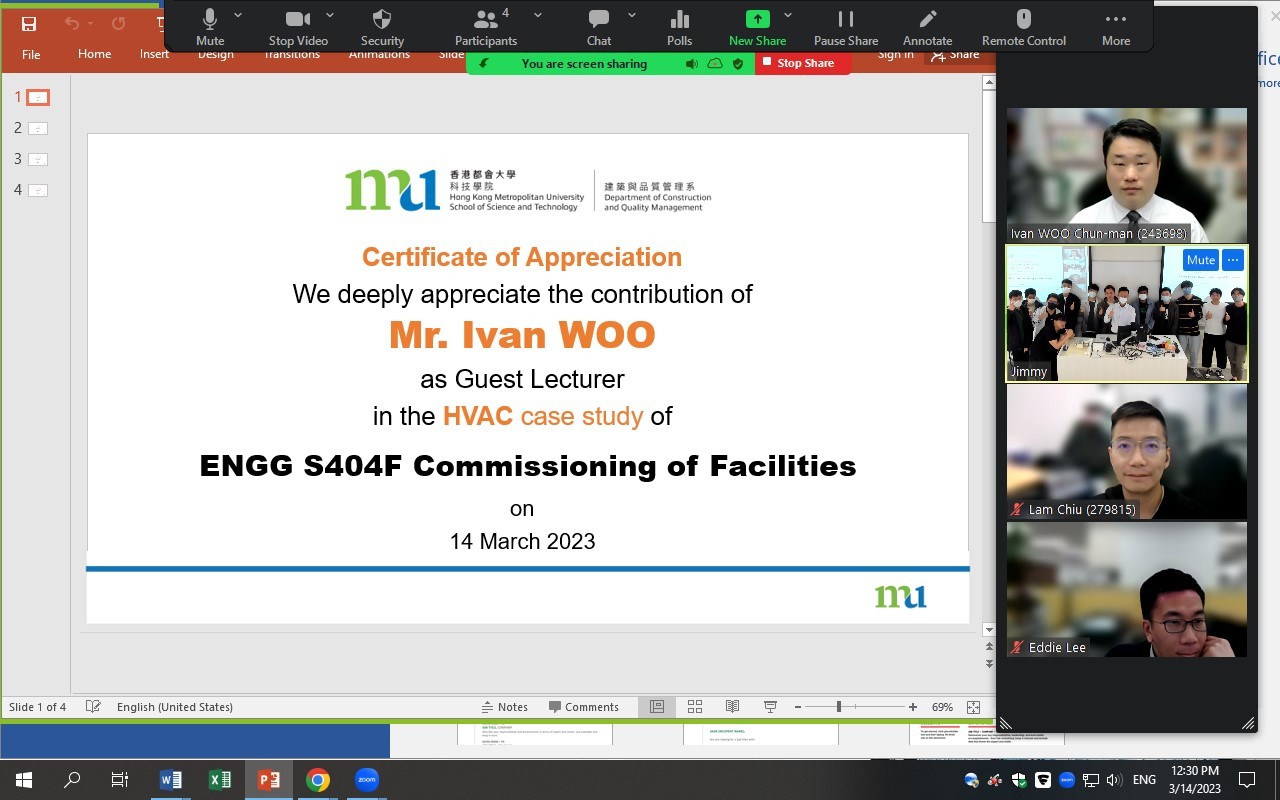1280x800 pixels.
Task: Click the Annotate pencil tool
Action: tap(927, 27)
